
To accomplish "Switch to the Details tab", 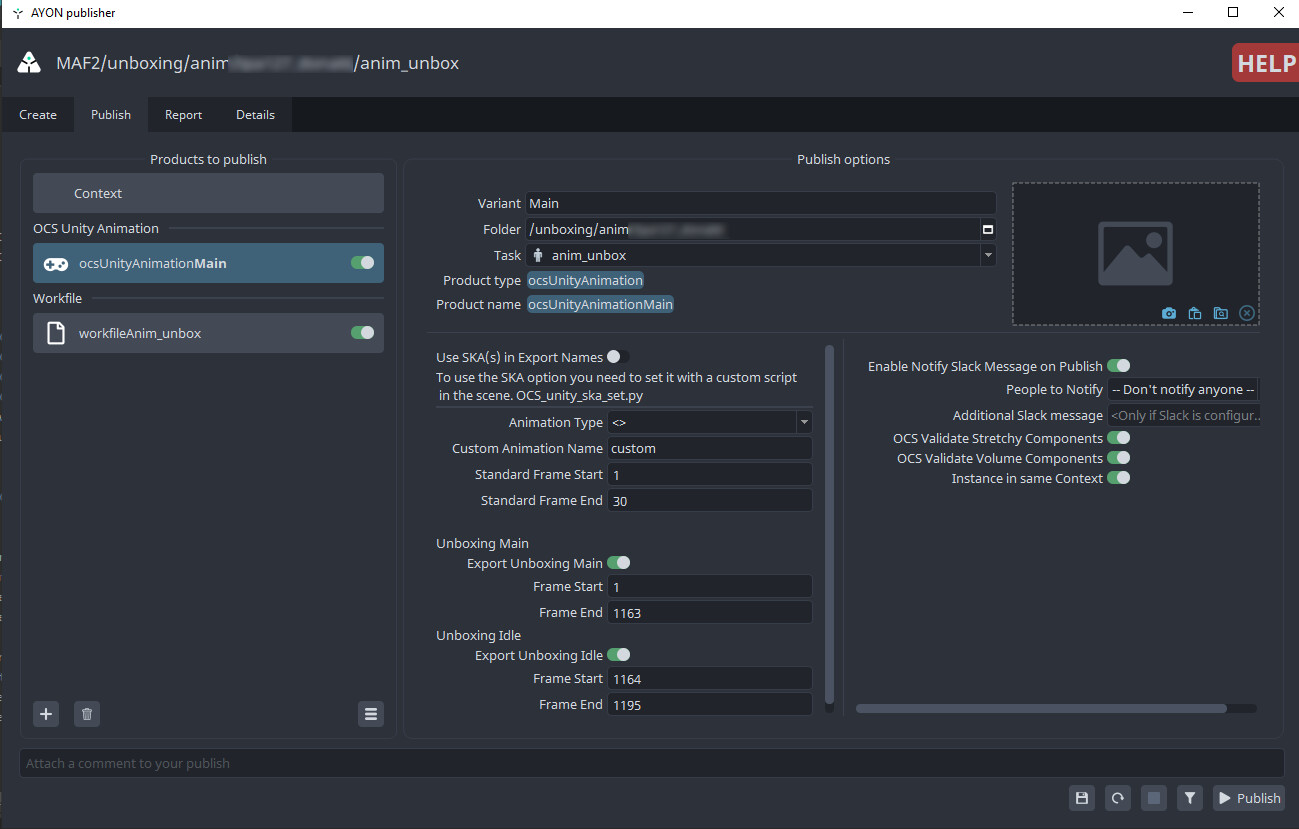I will (256, 115).
